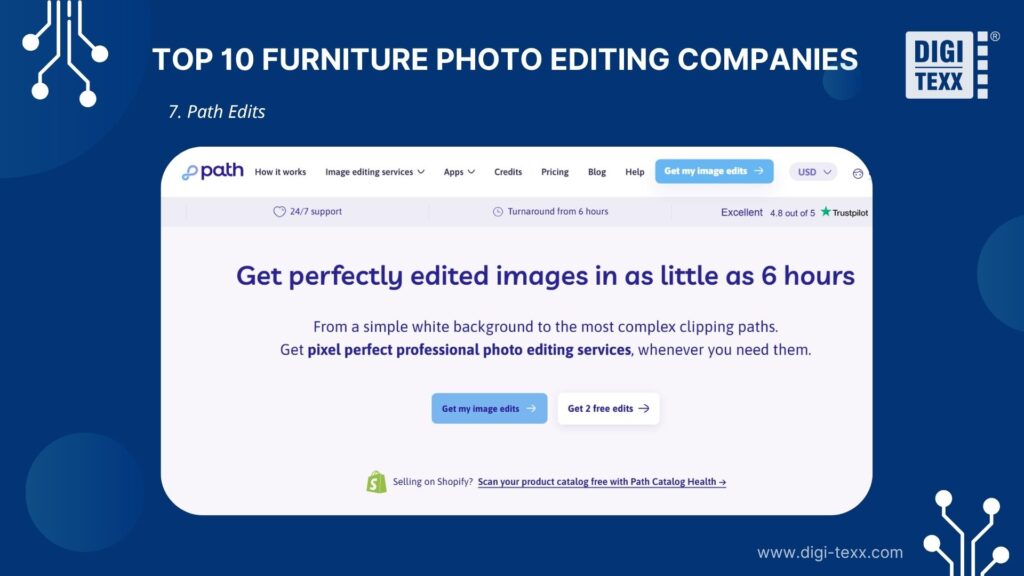Click the DIGI TEXX logo
This screenshot has height=576, width=1024.
point(952,65)
